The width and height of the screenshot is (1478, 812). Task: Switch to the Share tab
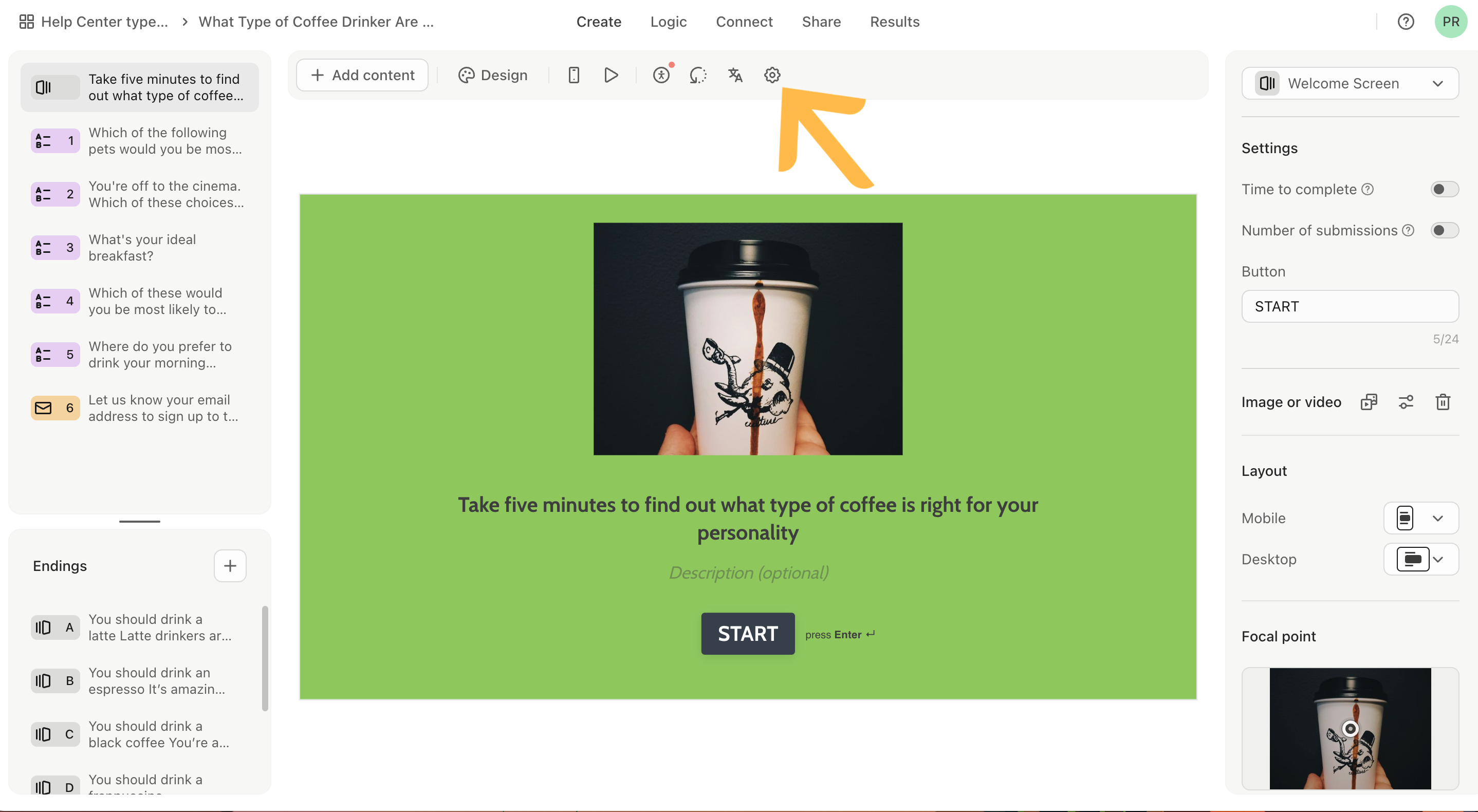click(821, 22)
